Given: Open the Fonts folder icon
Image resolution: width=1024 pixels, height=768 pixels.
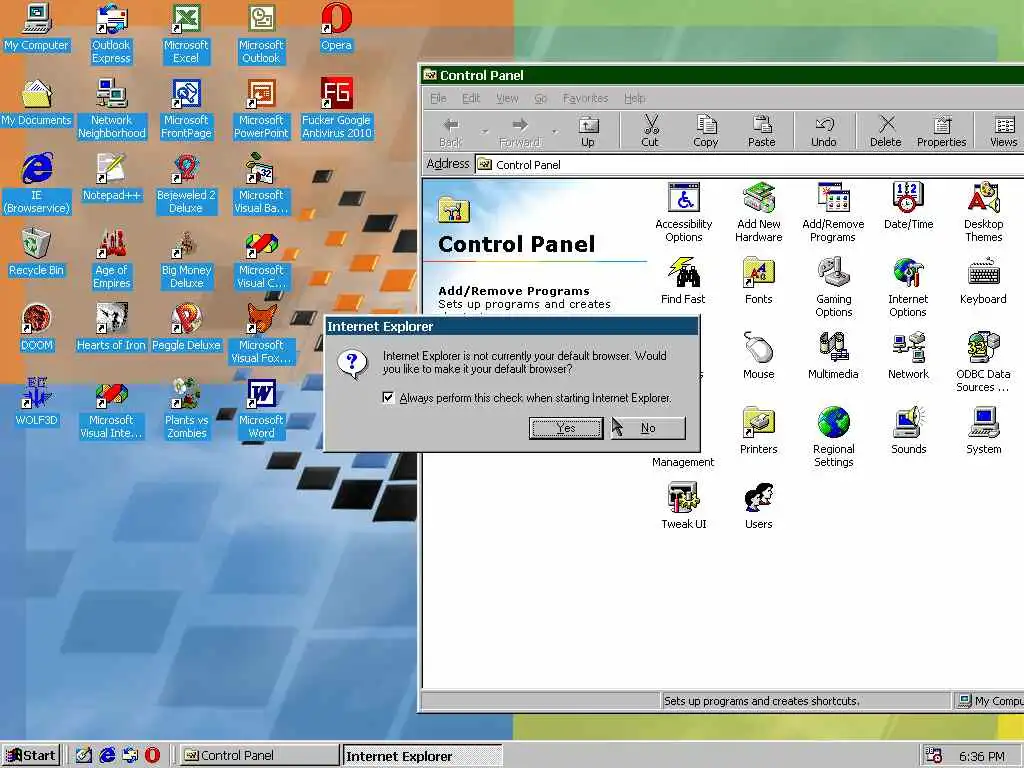Looking at the screenshot, I should click(x=758, y=281).
